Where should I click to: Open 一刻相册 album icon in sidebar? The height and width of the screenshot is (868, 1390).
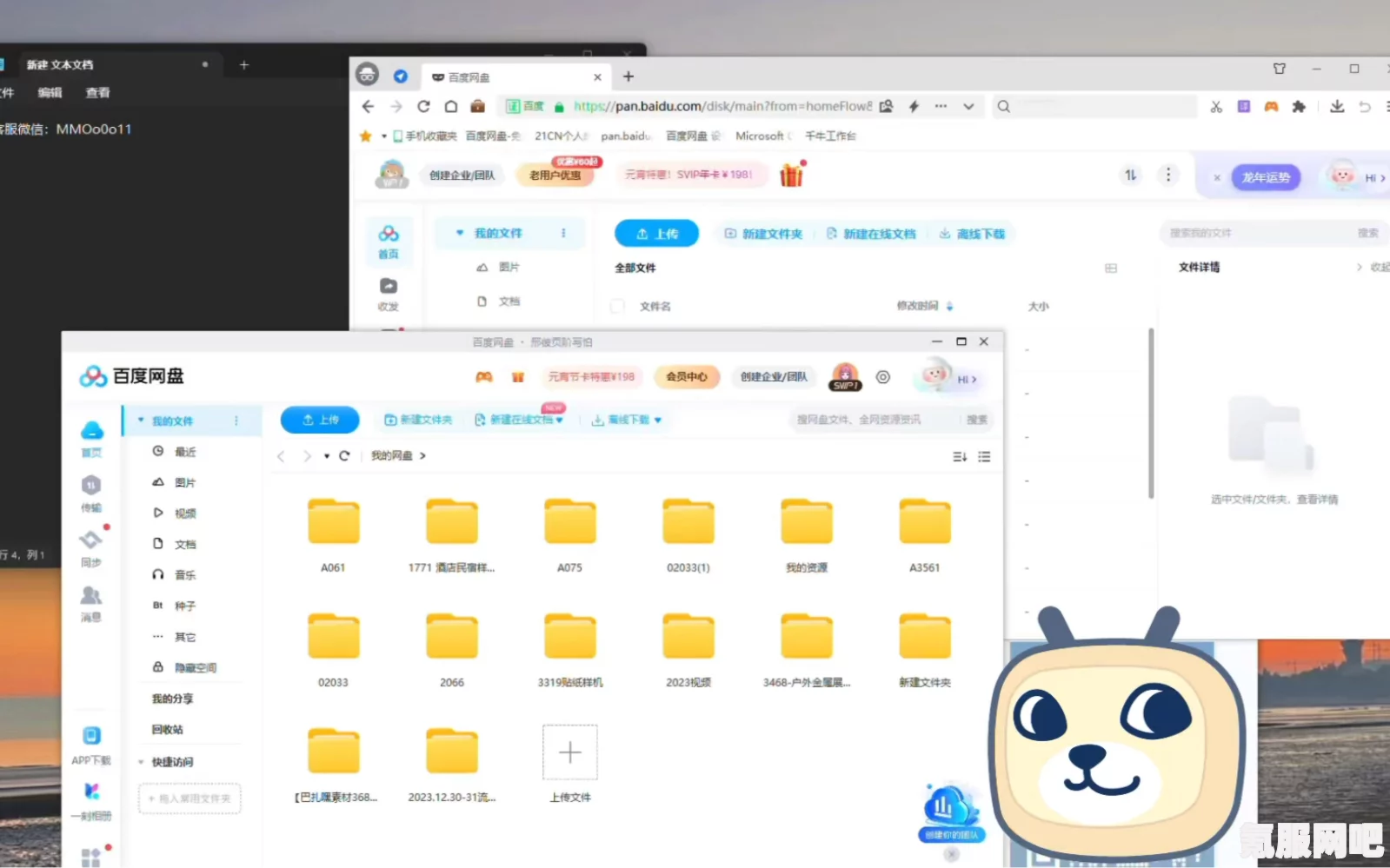pyautogui.click(x=91, y=792)
